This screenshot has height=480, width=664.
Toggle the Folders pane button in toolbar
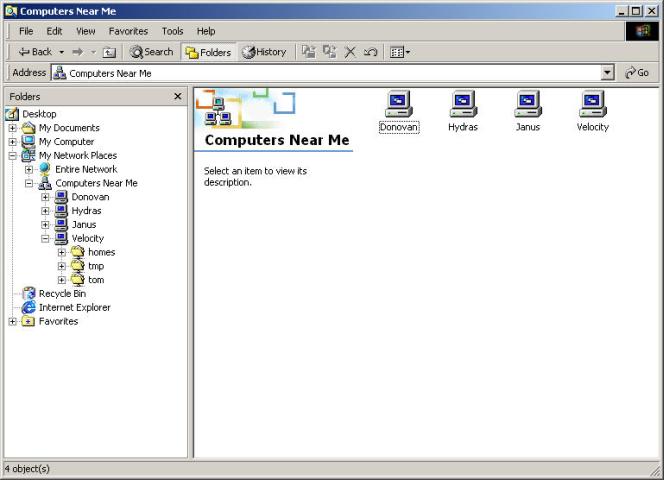coord(207,52)
